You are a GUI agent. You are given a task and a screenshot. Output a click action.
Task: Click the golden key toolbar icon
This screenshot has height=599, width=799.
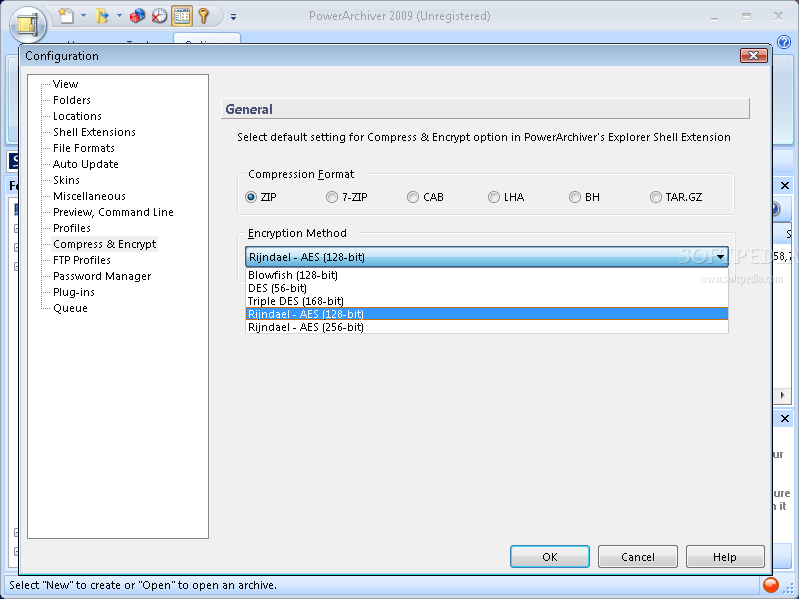tap(204, 16)
